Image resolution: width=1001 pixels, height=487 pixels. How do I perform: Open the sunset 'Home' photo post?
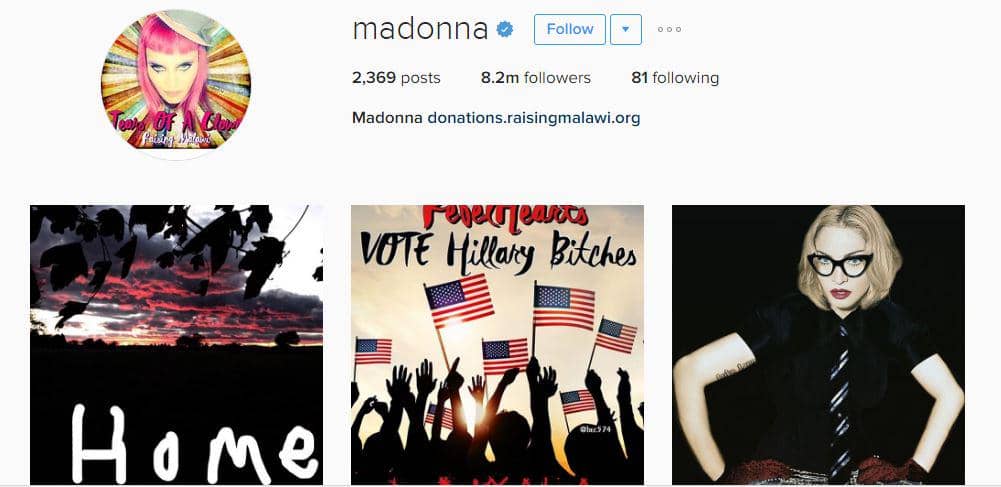pos(176,345)
